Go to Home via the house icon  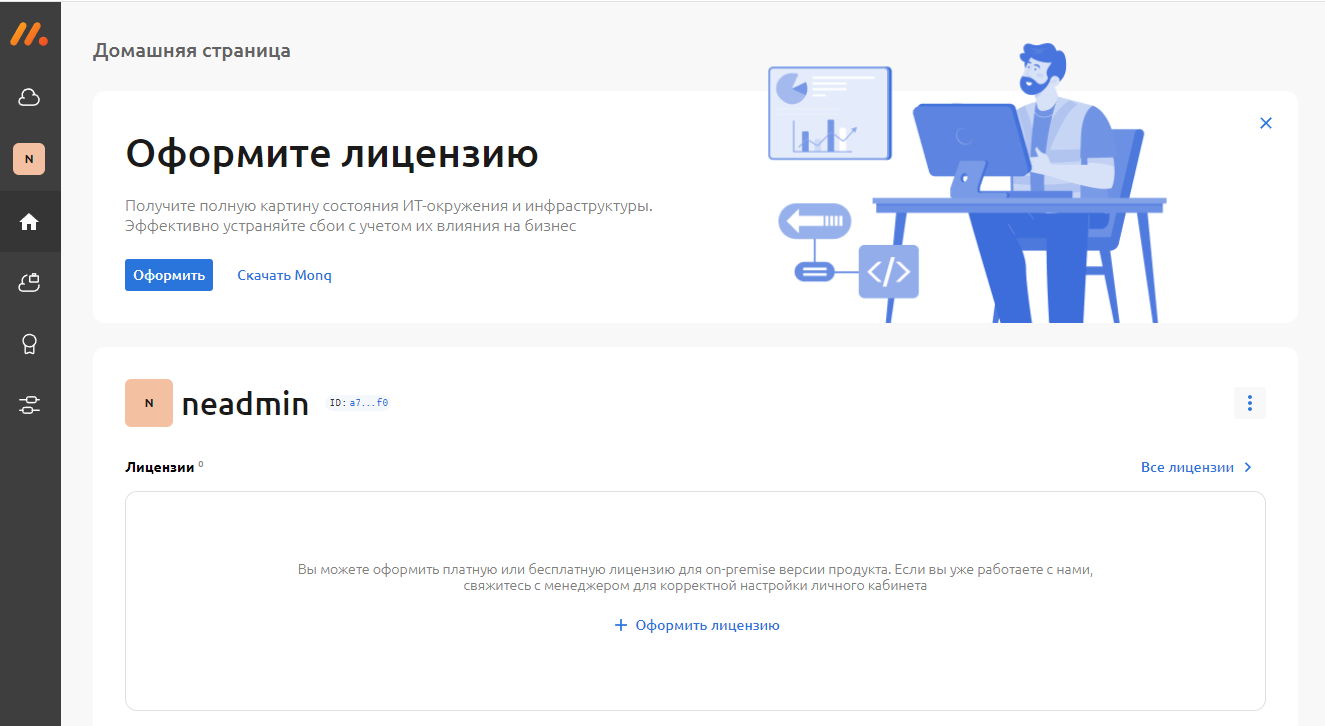[29, 222]
